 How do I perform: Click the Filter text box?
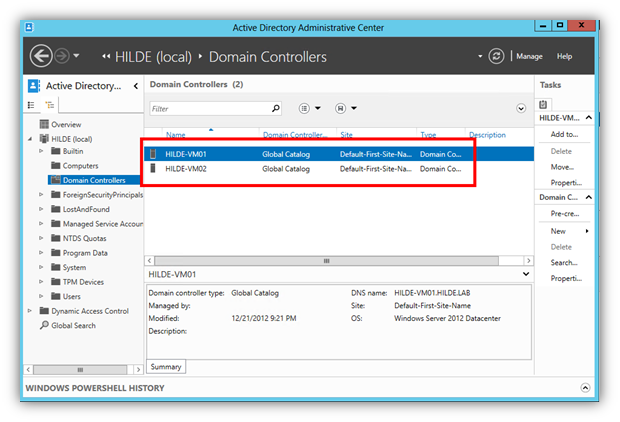215,108
